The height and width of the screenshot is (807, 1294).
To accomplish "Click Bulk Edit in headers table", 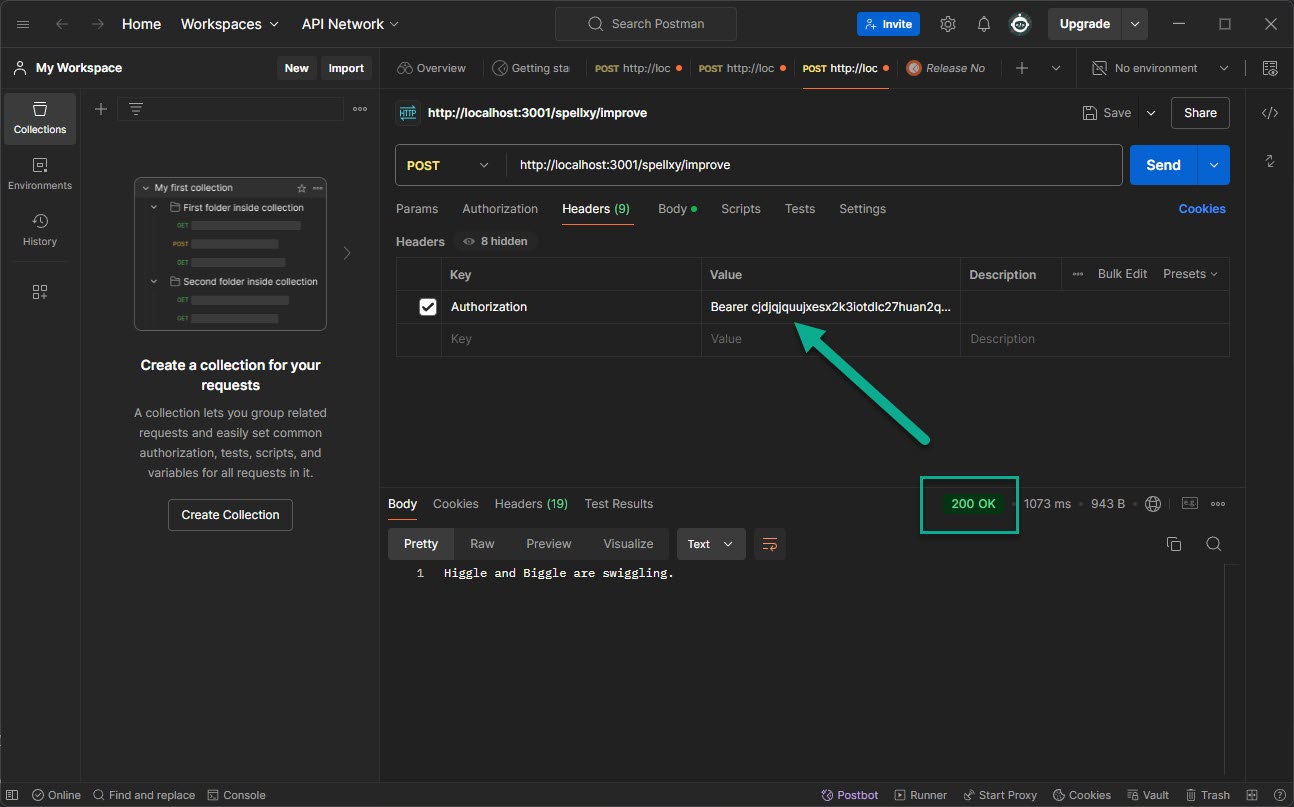I will tap(1122, 274).
